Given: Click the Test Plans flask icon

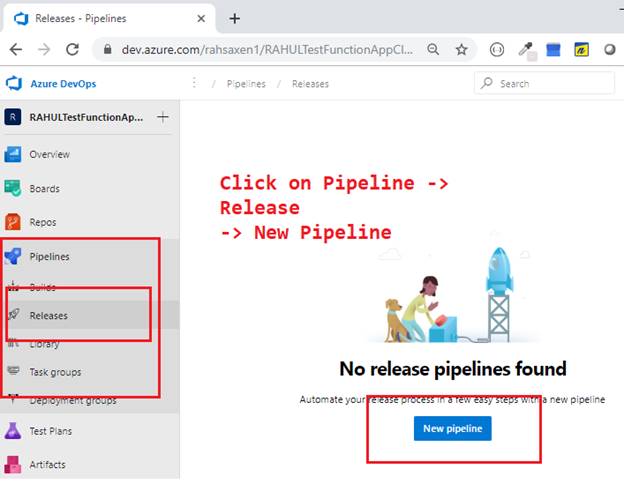Looking at the screenshot, I should [12, 431].
